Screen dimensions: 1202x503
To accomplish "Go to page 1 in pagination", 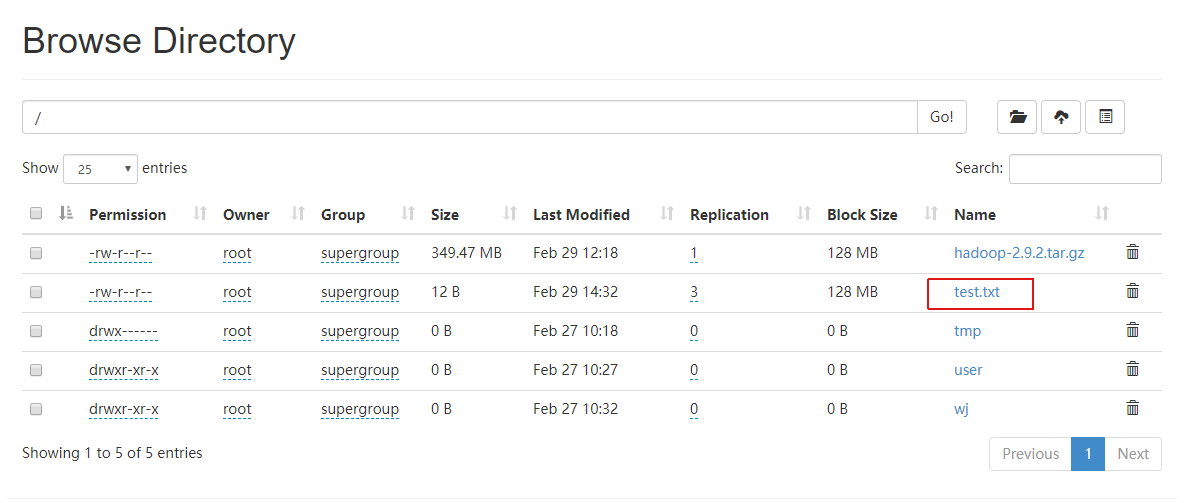I will tap(1088, 454).
